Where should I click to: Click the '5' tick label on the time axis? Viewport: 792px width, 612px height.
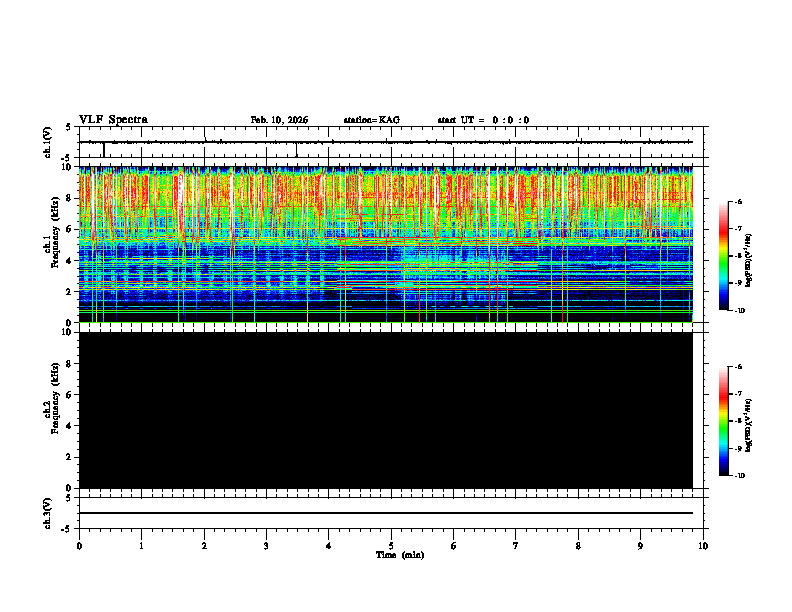point(391,546)
